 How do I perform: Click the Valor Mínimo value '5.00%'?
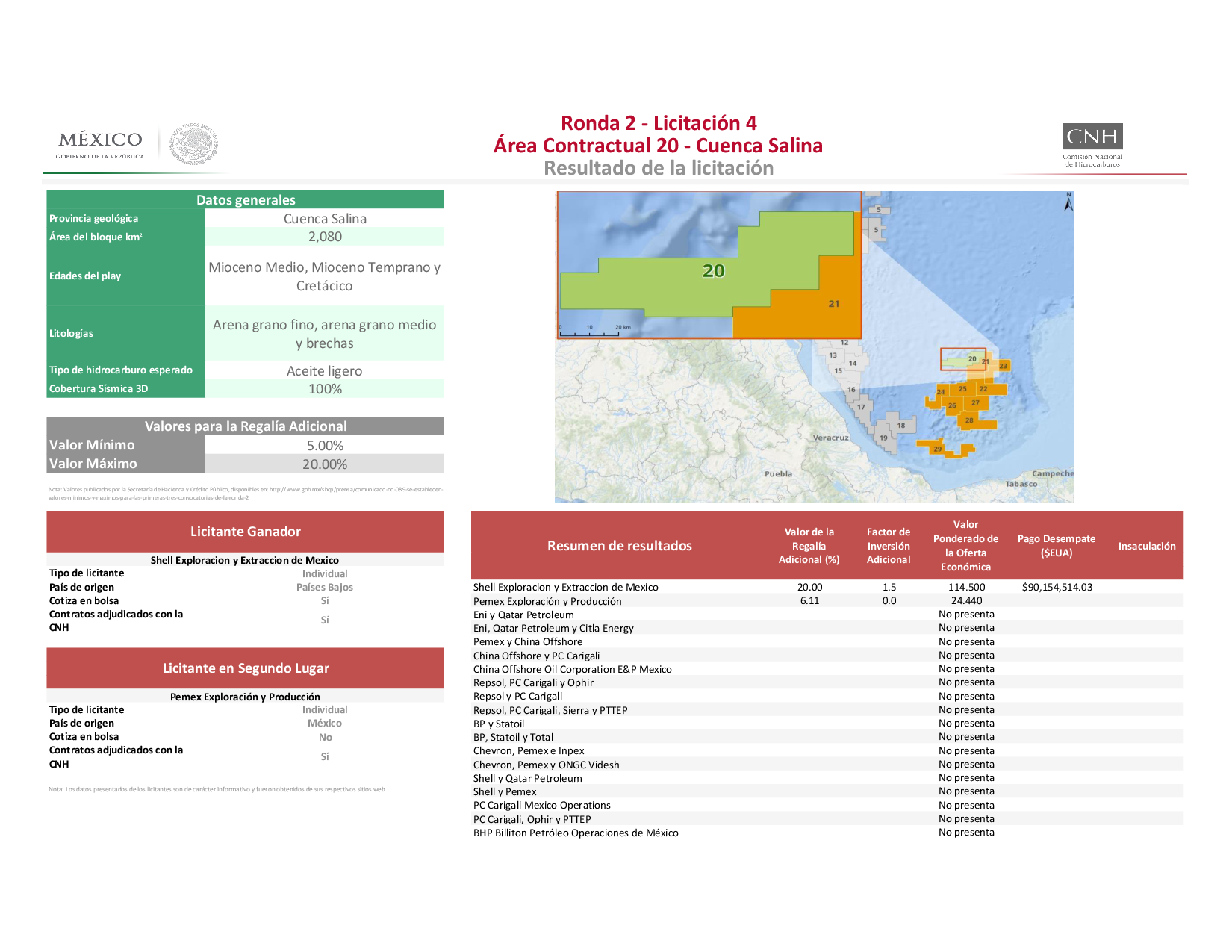point(325,446)
